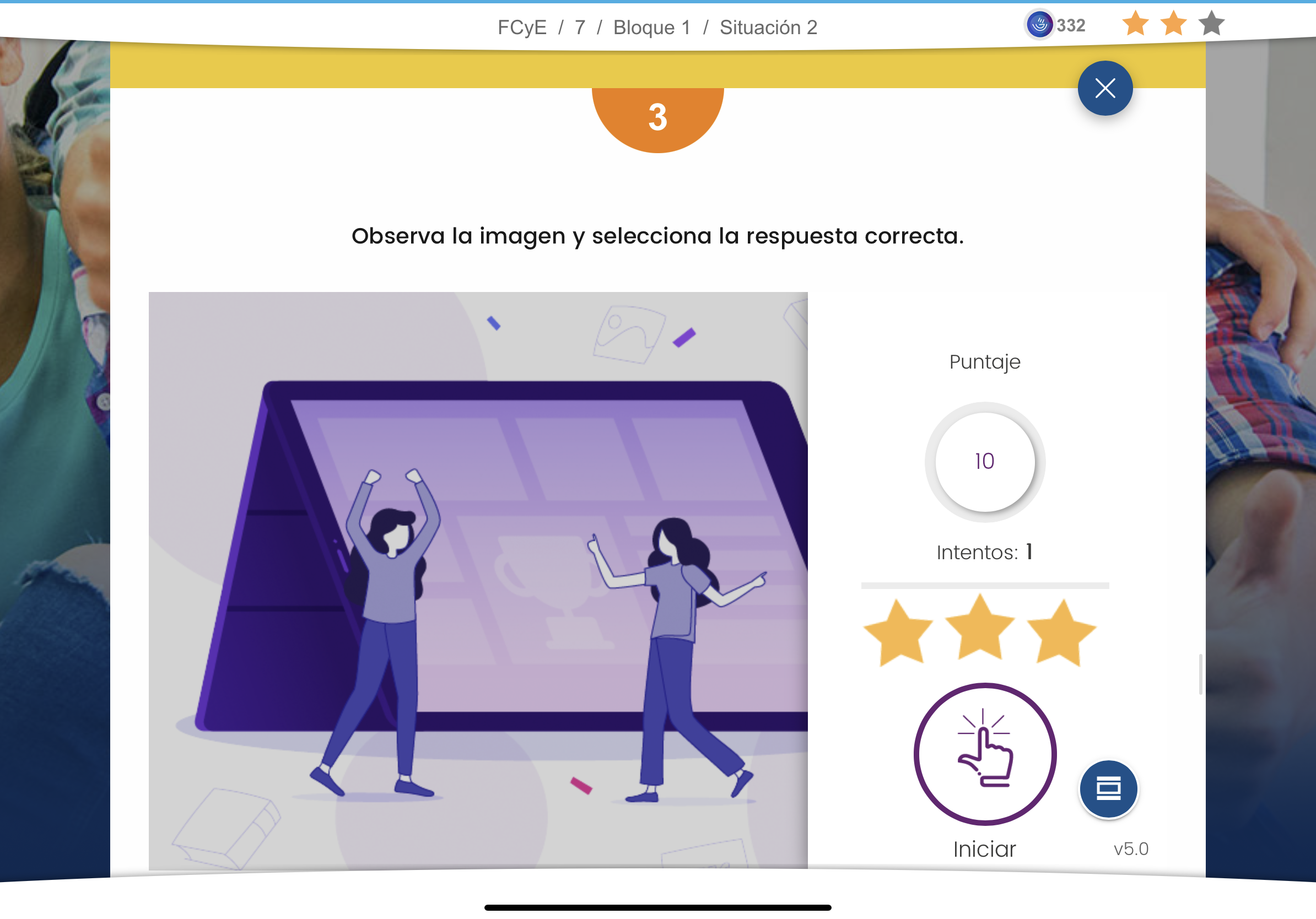Close the activity with the X button
The height and width of the screenshot is (919, 1316).
coord(1104,88)
